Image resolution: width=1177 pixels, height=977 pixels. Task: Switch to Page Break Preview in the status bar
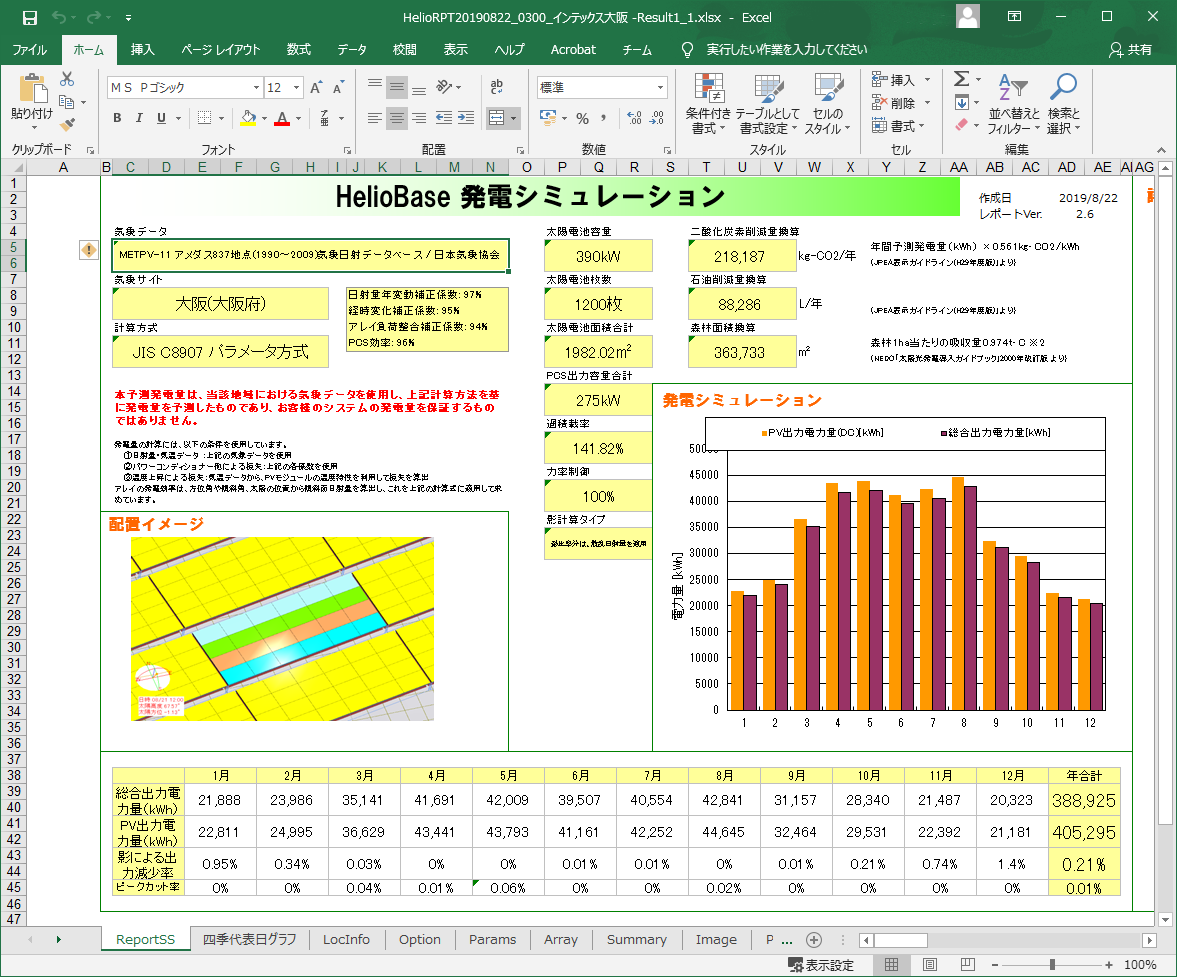click(x=968, y=964)
